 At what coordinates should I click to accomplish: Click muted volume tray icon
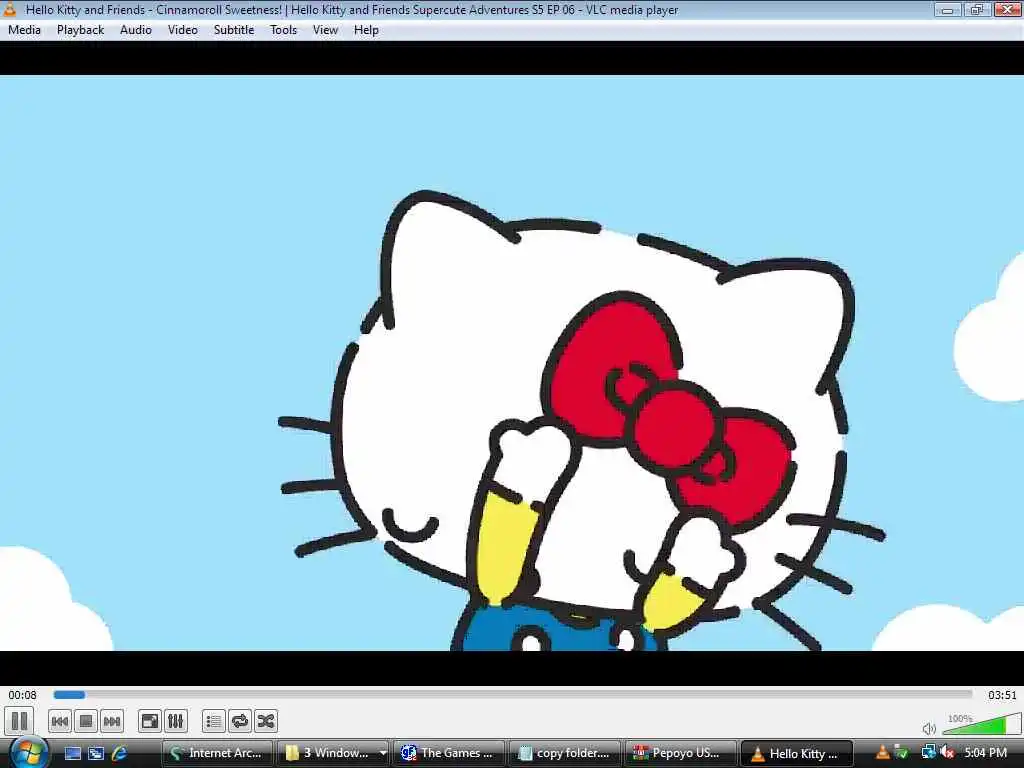click(x=947, y=753)
